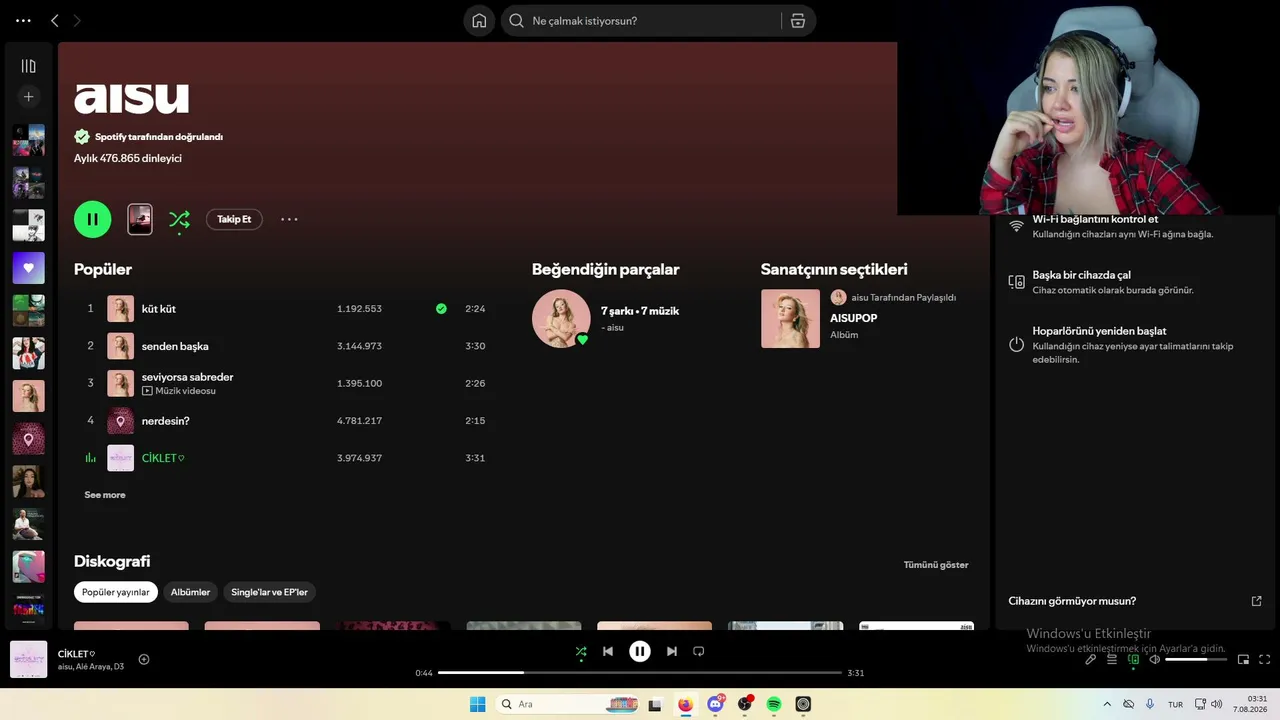Mute the Spotify volume

pyautogui.click(x=1155, y=660)
